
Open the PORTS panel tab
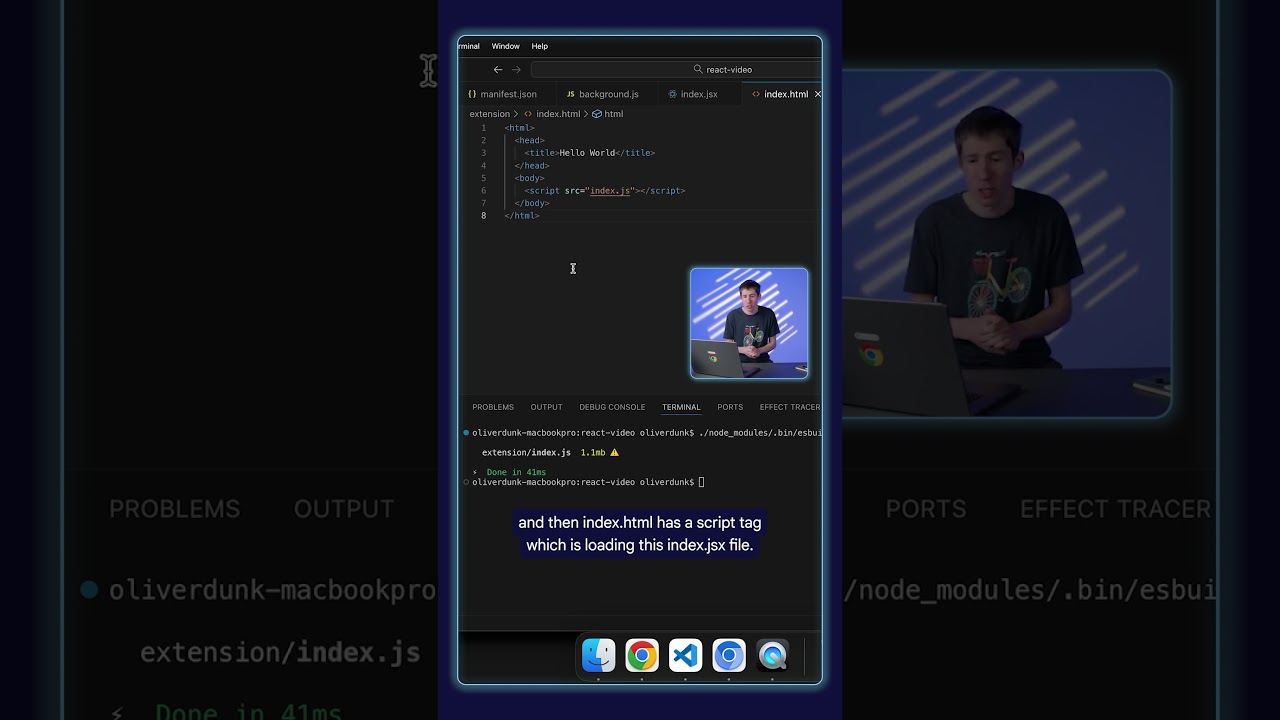click(730, 407)
